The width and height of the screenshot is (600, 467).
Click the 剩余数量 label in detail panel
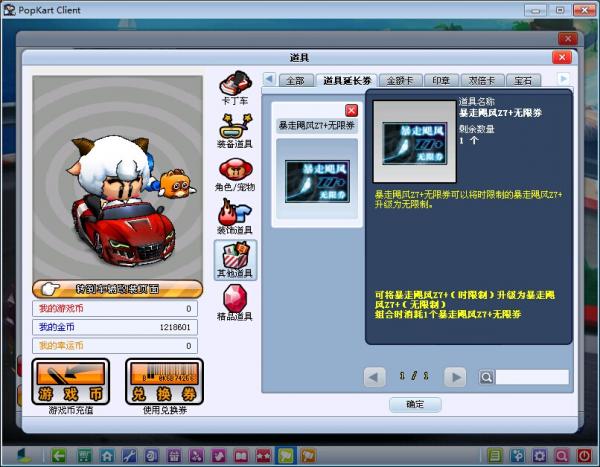pos(477,129)
